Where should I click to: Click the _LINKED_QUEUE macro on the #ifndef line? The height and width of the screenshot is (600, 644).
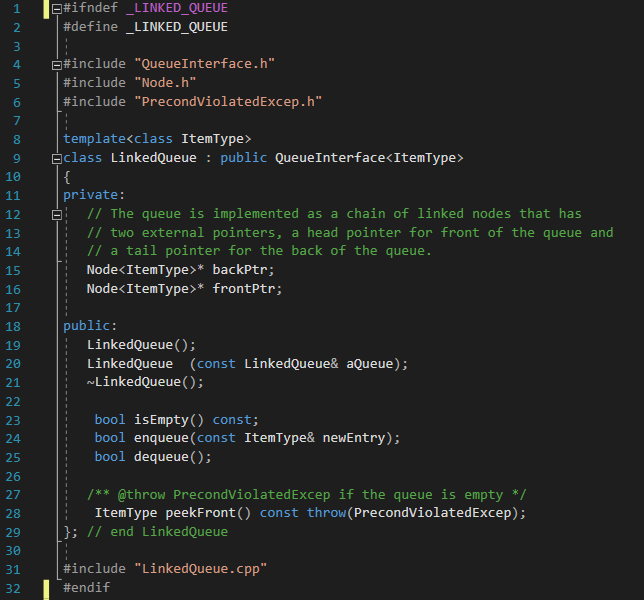point(177,8)
